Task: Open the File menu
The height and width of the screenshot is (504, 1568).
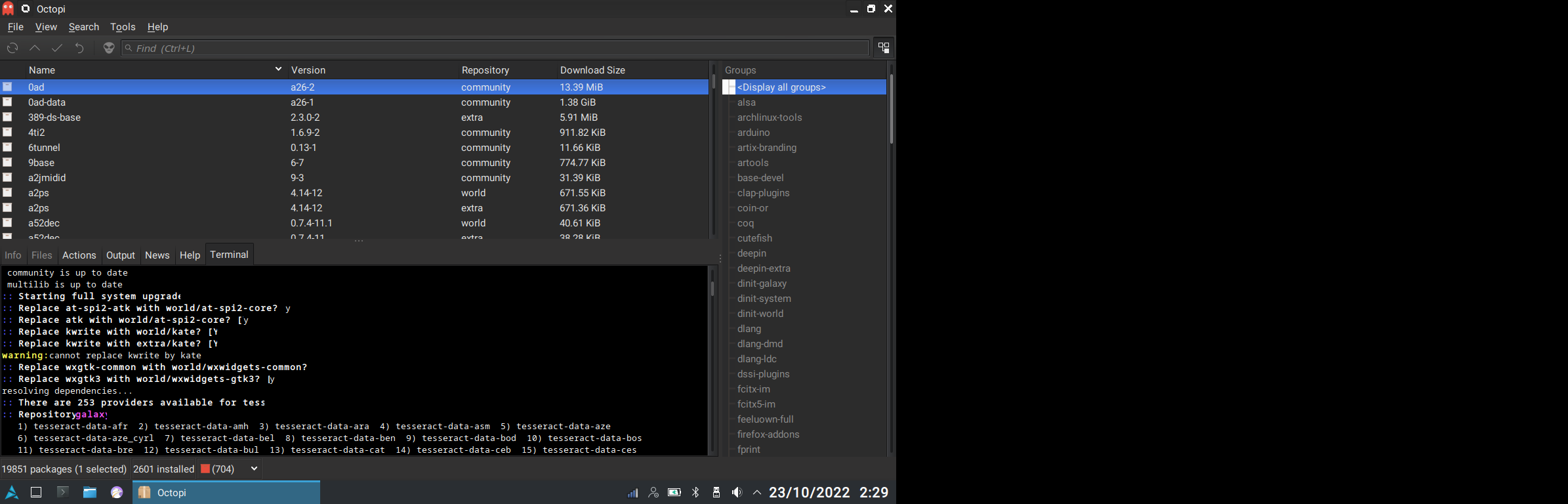Action: pyautogui.click(x=15, y=27)
